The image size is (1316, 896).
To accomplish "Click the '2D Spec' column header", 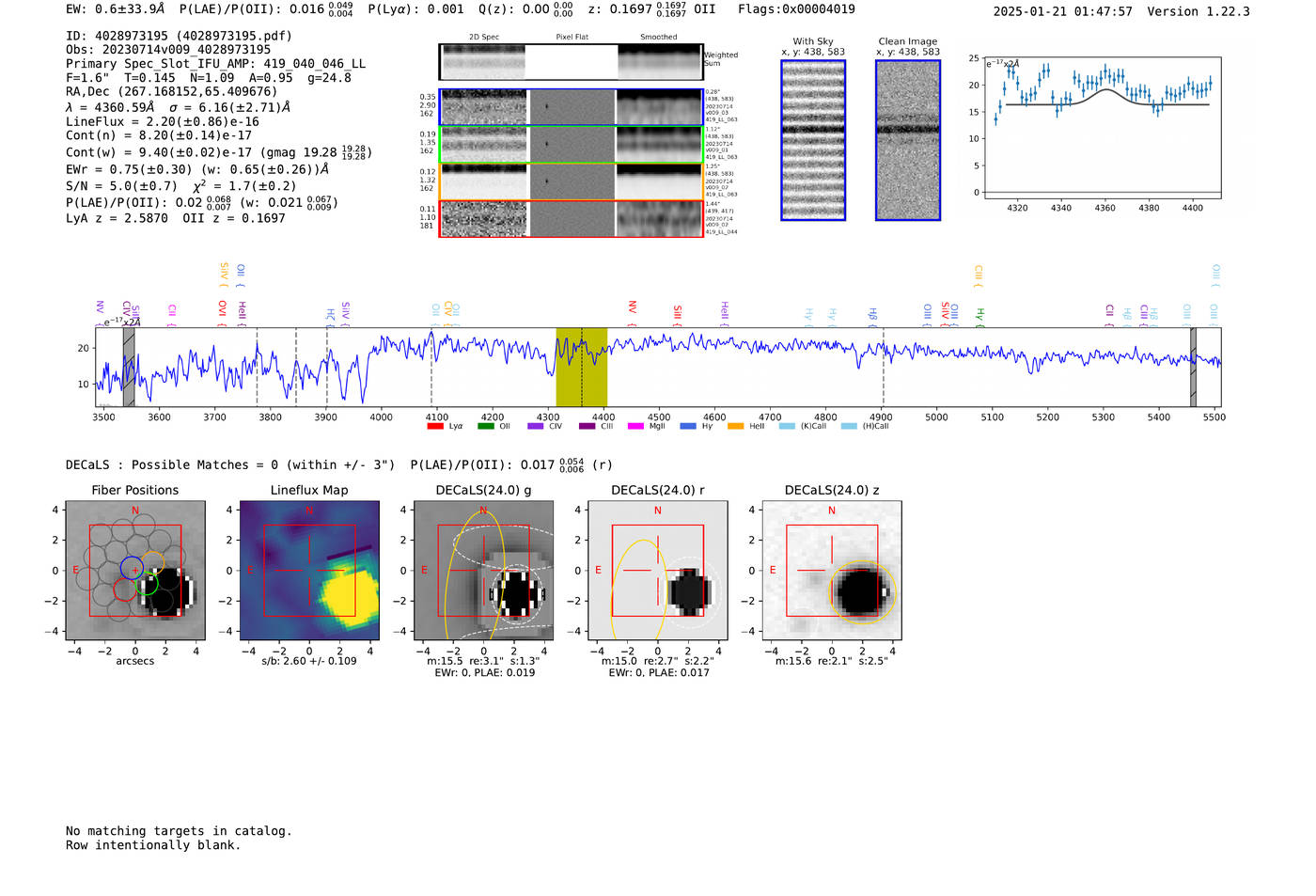I will [x=484, y=38].
